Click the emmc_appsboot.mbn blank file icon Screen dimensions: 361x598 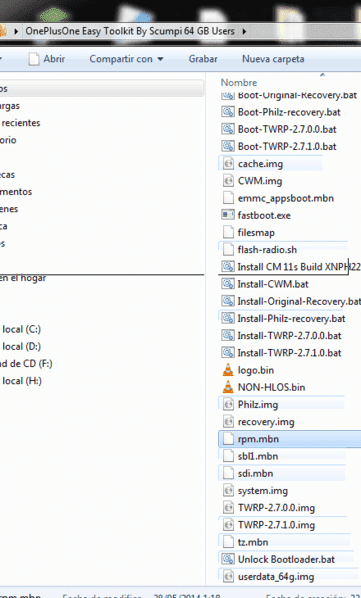coord(228,198)
